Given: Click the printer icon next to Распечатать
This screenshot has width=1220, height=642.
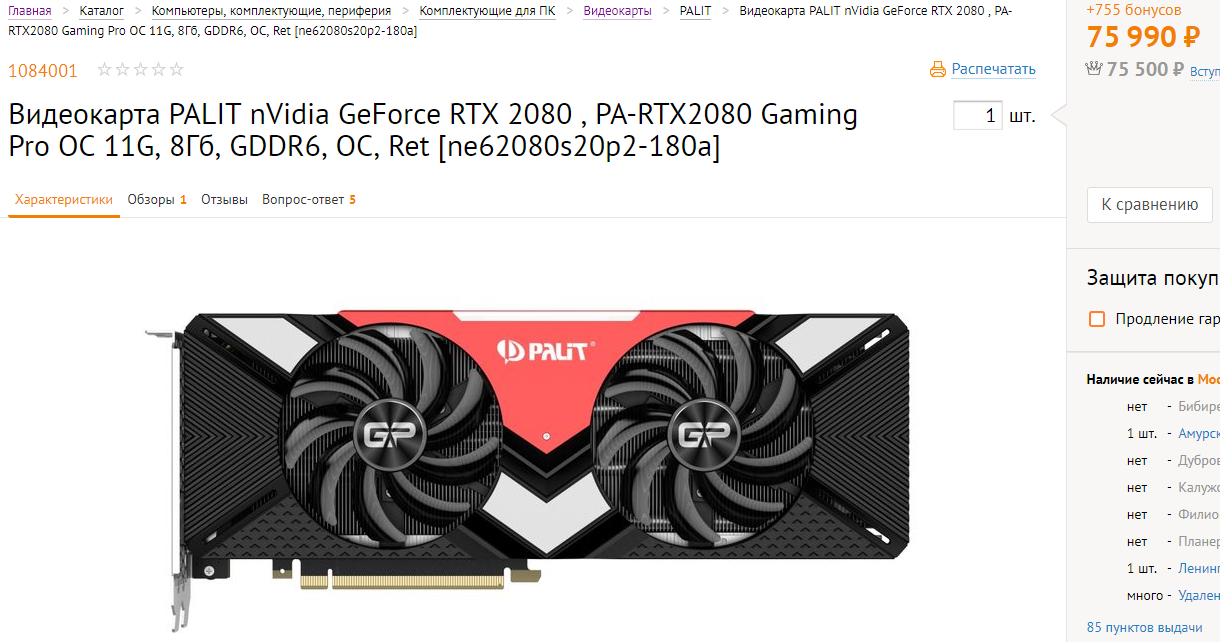Looking at the screenshot, I should [937, 69].
